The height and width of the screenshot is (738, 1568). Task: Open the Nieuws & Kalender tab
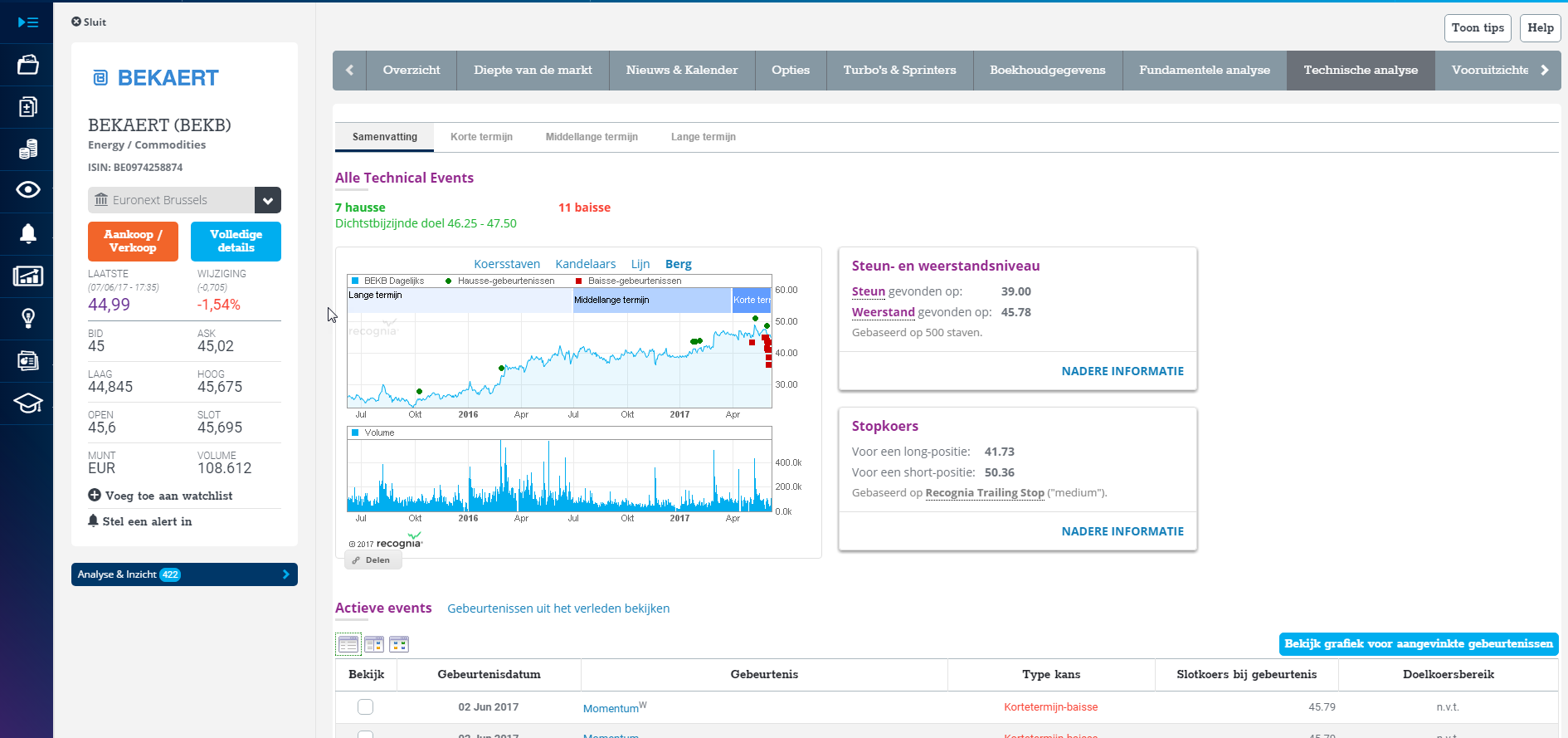(682, 71)
